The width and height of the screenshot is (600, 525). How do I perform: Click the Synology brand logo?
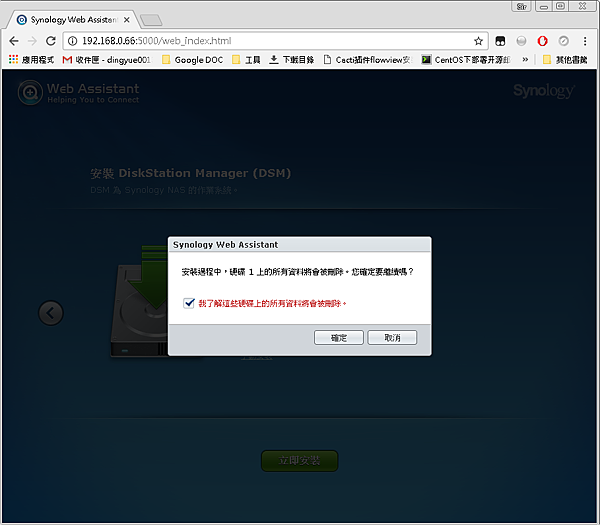pyautogui.click(x=543, y=91)
